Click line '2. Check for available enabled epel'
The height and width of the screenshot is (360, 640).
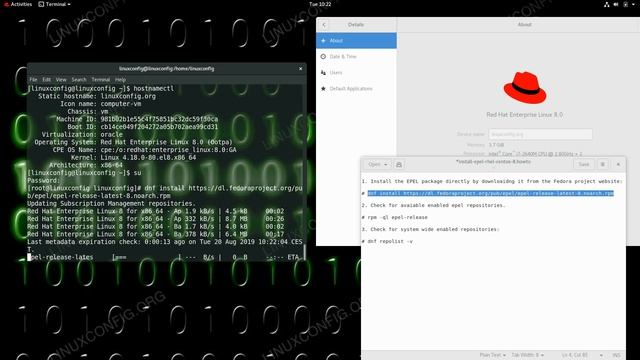coord(433,205)
